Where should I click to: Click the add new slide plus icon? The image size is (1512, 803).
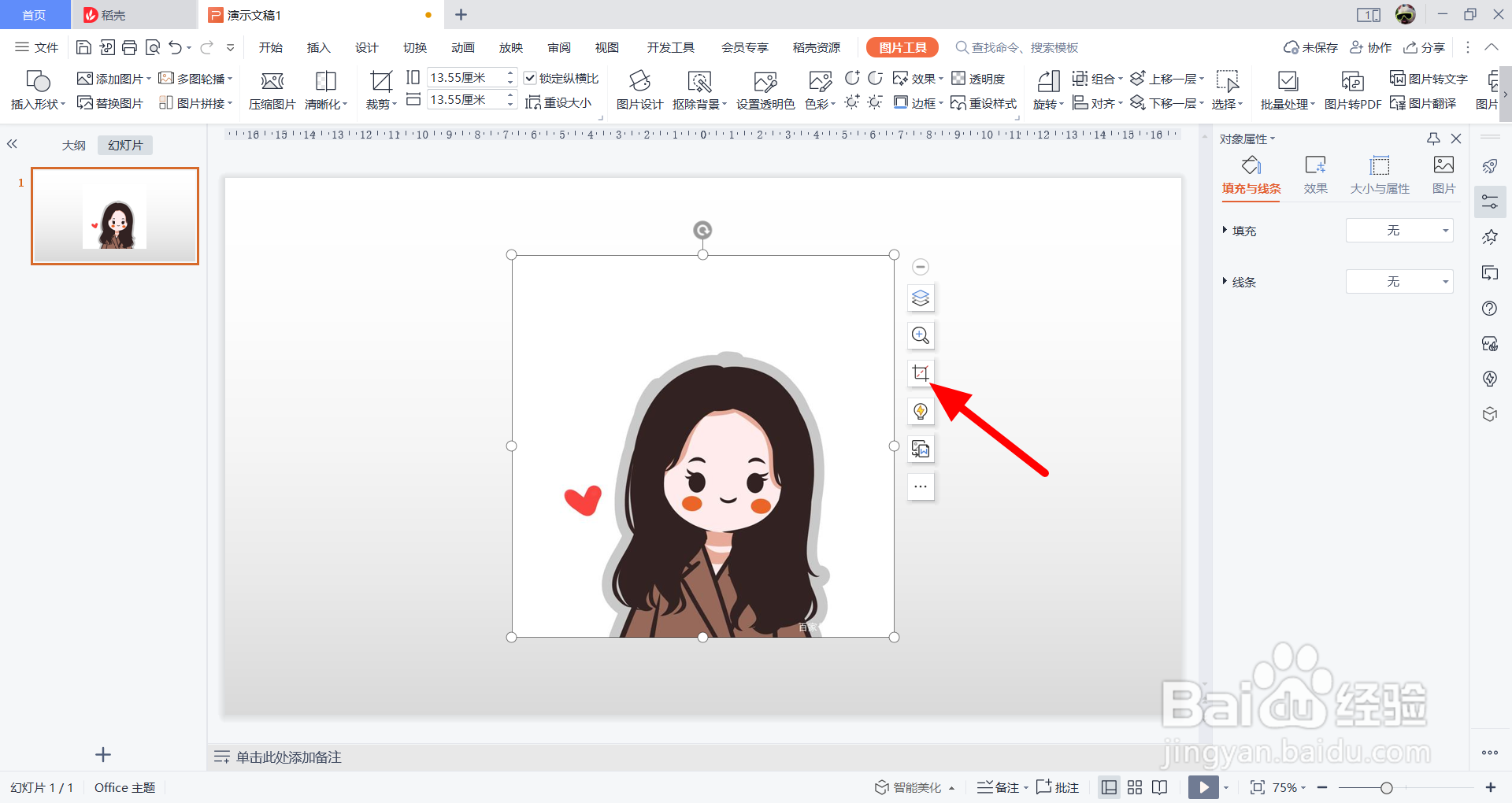click(103, 755)
